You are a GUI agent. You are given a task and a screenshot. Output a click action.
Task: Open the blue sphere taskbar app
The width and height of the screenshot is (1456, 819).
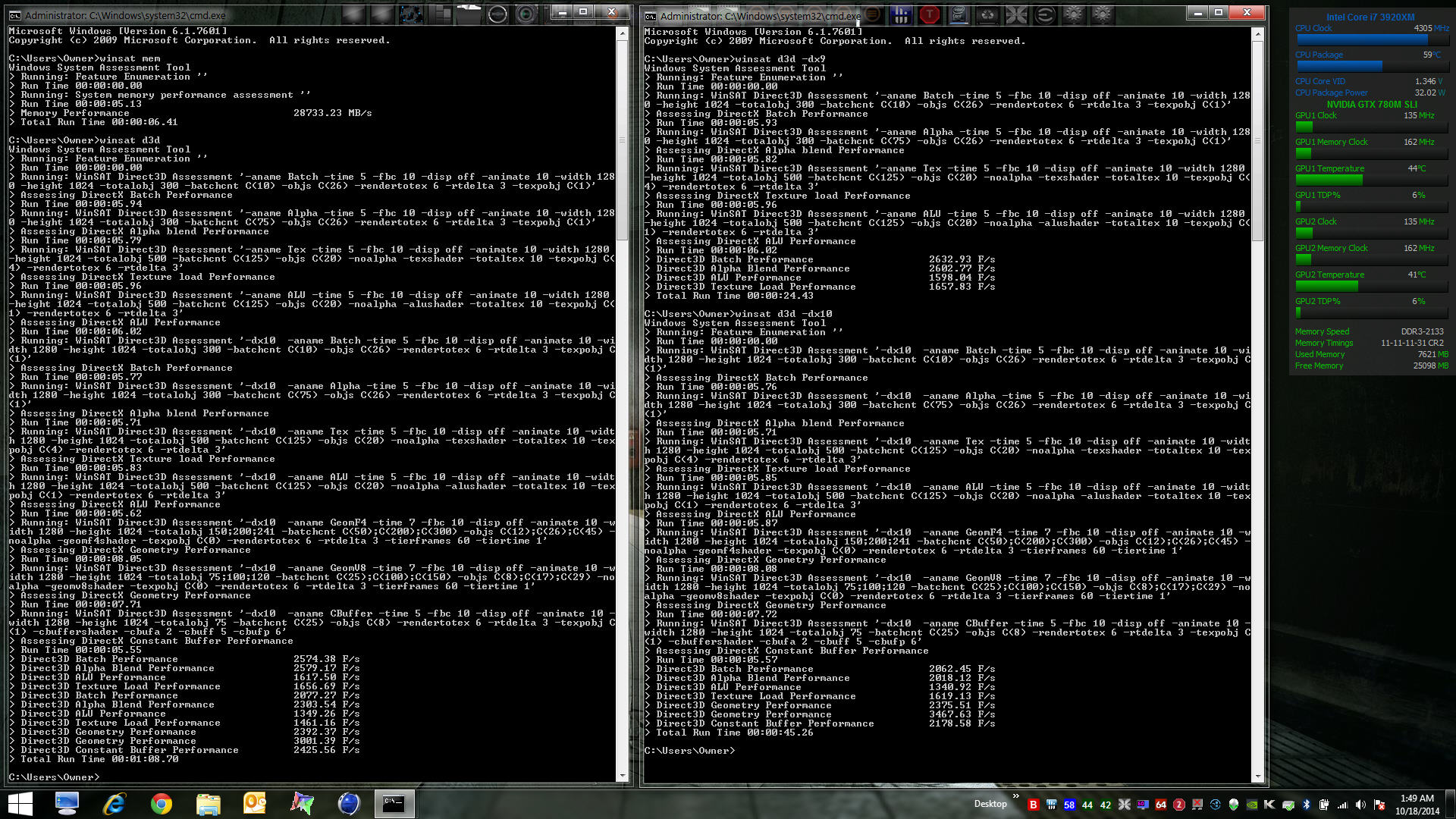[349, 804]
